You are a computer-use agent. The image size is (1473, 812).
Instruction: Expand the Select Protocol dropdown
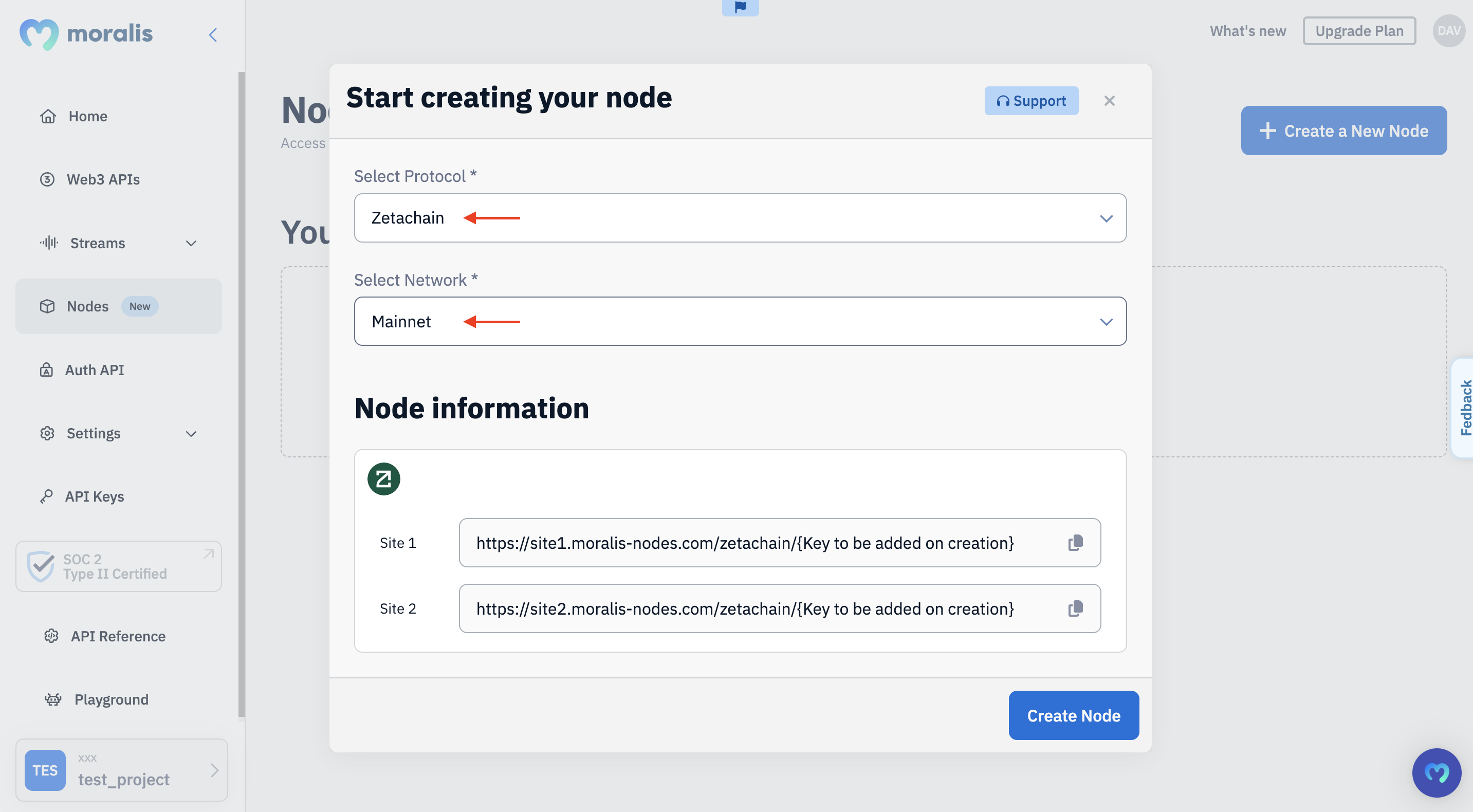[x=740, y=217]
